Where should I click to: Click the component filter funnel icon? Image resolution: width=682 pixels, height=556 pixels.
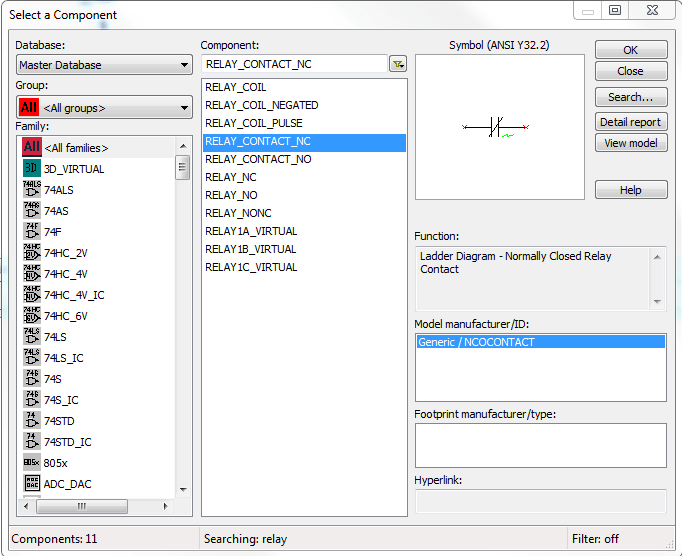pyautogui.click(x=398, y=64)
